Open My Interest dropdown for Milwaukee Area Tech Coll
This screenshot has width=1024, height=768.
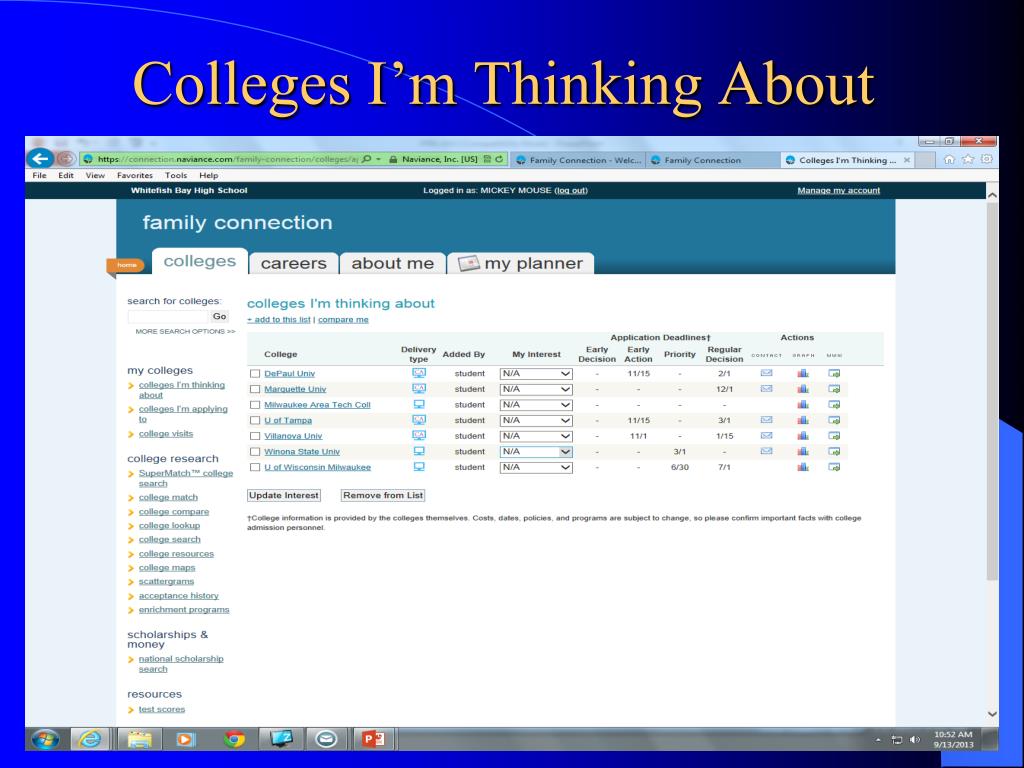536,405
